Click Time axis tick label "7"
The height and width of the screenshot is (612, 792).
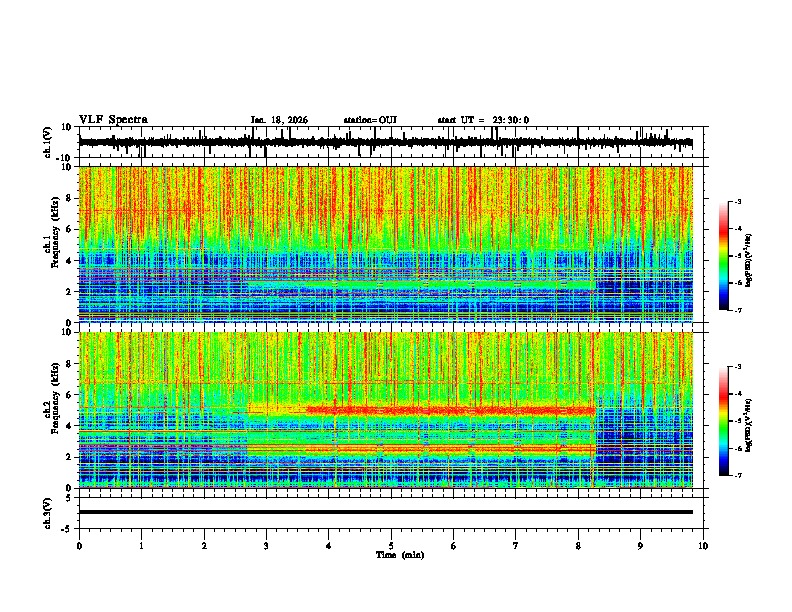(516, 546)
